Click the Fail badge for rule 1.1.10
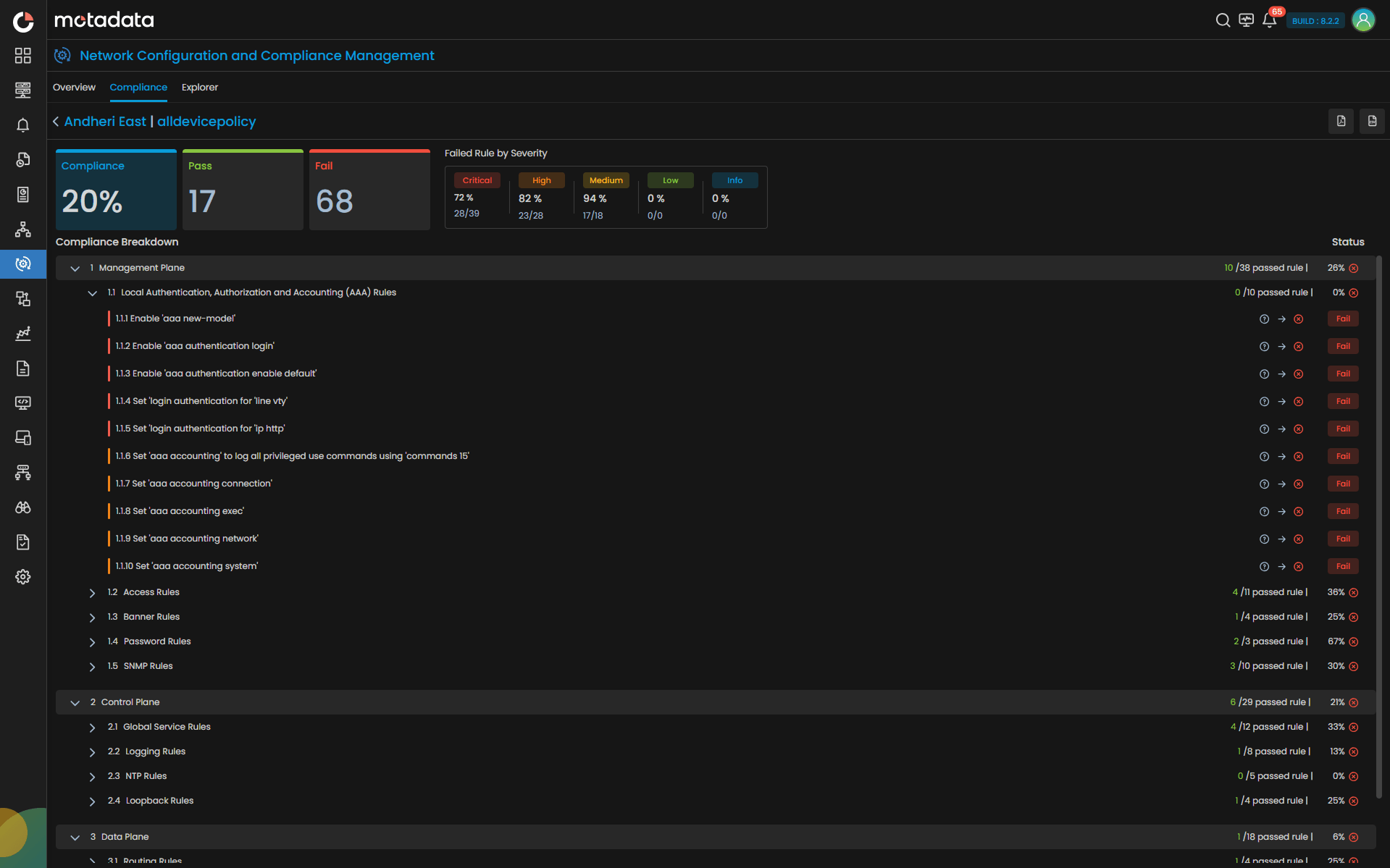 coord(1343,567)
